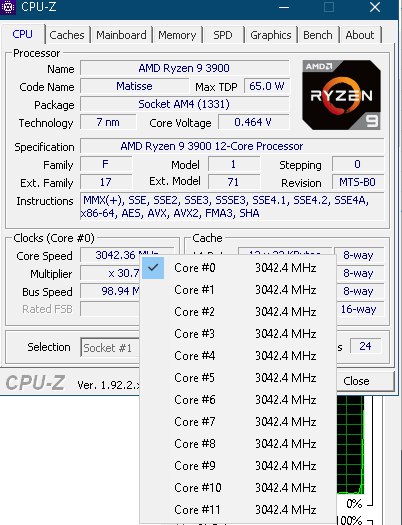Open the Caches tab
Screen dimensions: 402x525
coord(67,35)
